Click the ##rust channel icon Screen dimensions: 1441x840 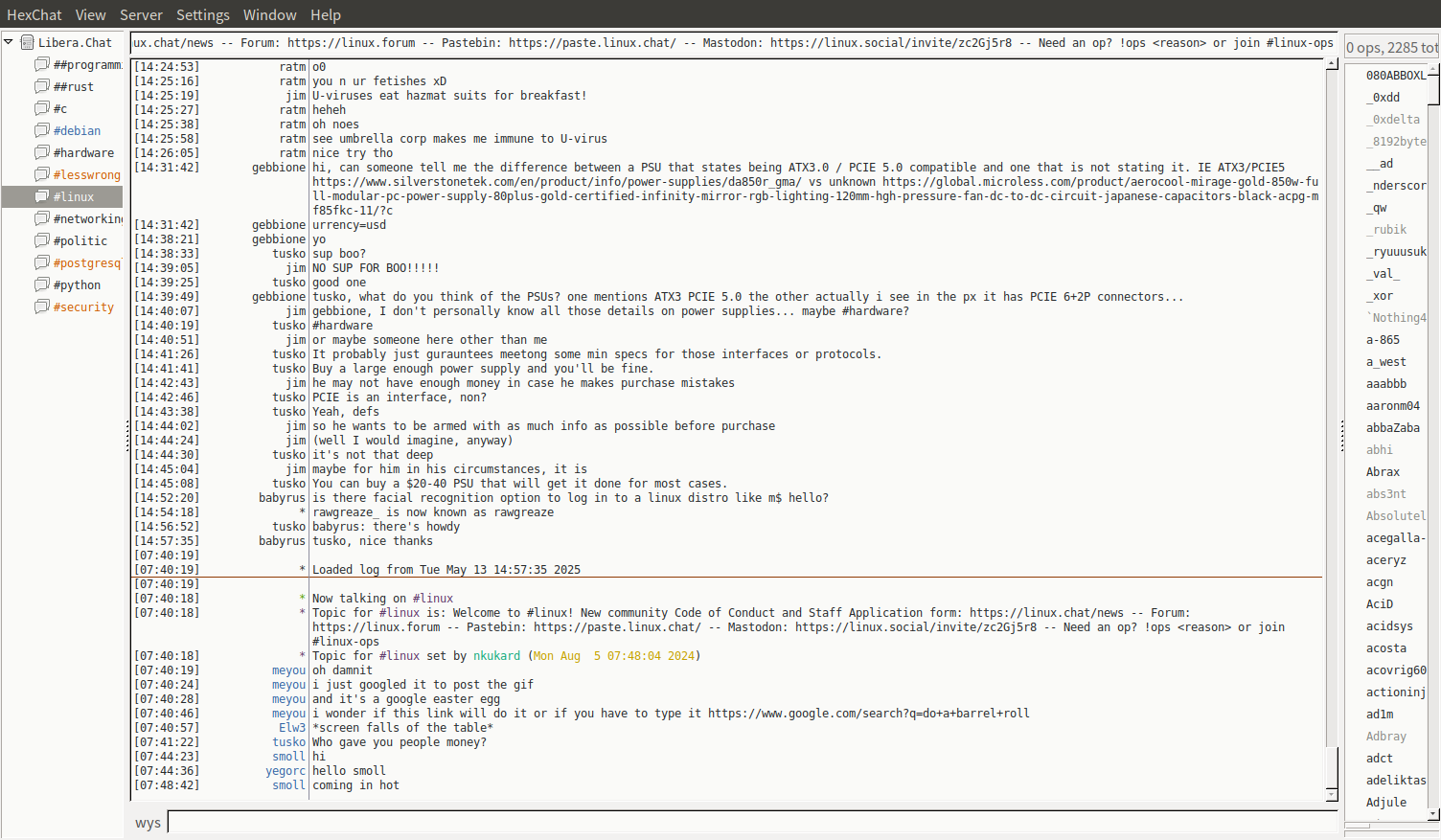(42, 86)
